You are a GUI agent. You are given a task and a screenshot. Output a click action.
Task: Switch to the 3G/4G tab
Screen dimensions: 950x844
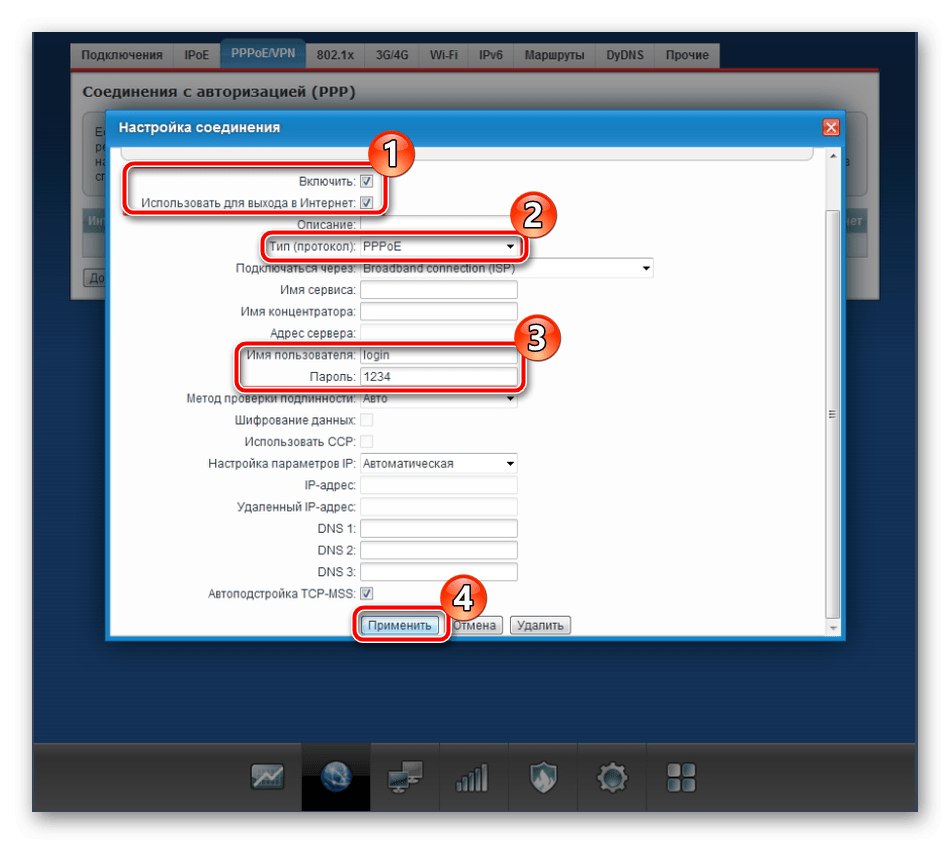tap(392, 55)
